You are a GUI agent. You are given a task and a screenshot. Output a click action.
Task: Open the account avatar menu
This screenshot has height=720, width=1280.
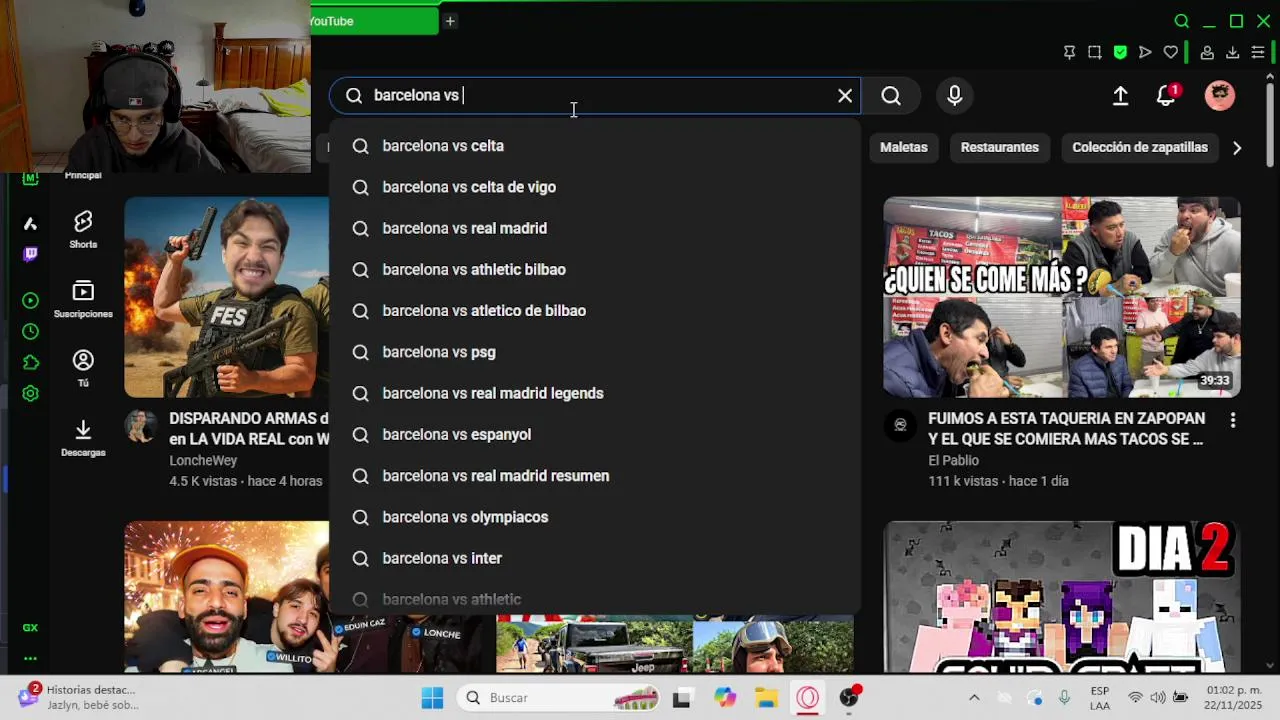coord(1220,95)
